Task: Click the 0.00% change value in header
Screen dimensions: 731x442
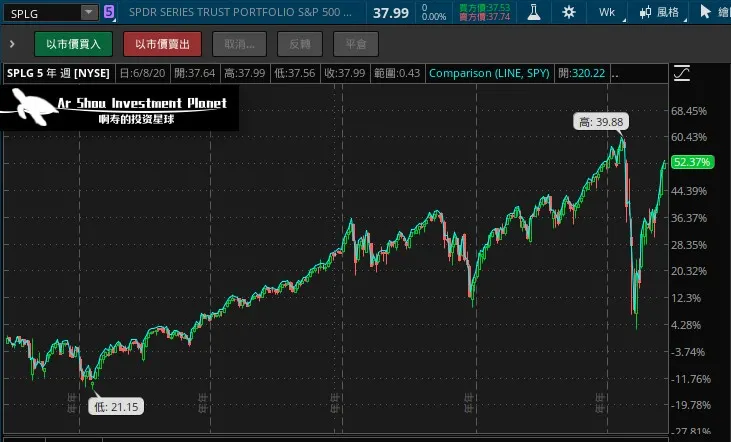Action: pos(434,17)
